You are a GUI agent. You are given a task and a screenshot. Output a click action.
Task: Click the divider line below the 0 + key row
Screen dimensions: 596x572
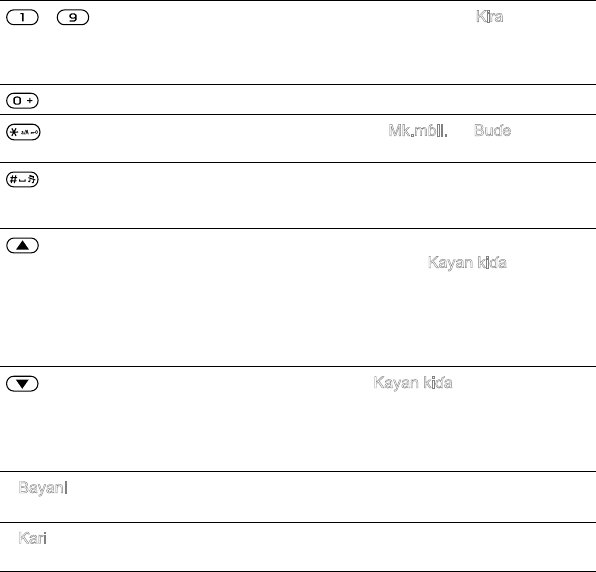pyautogui.click(x=298, y=114)
